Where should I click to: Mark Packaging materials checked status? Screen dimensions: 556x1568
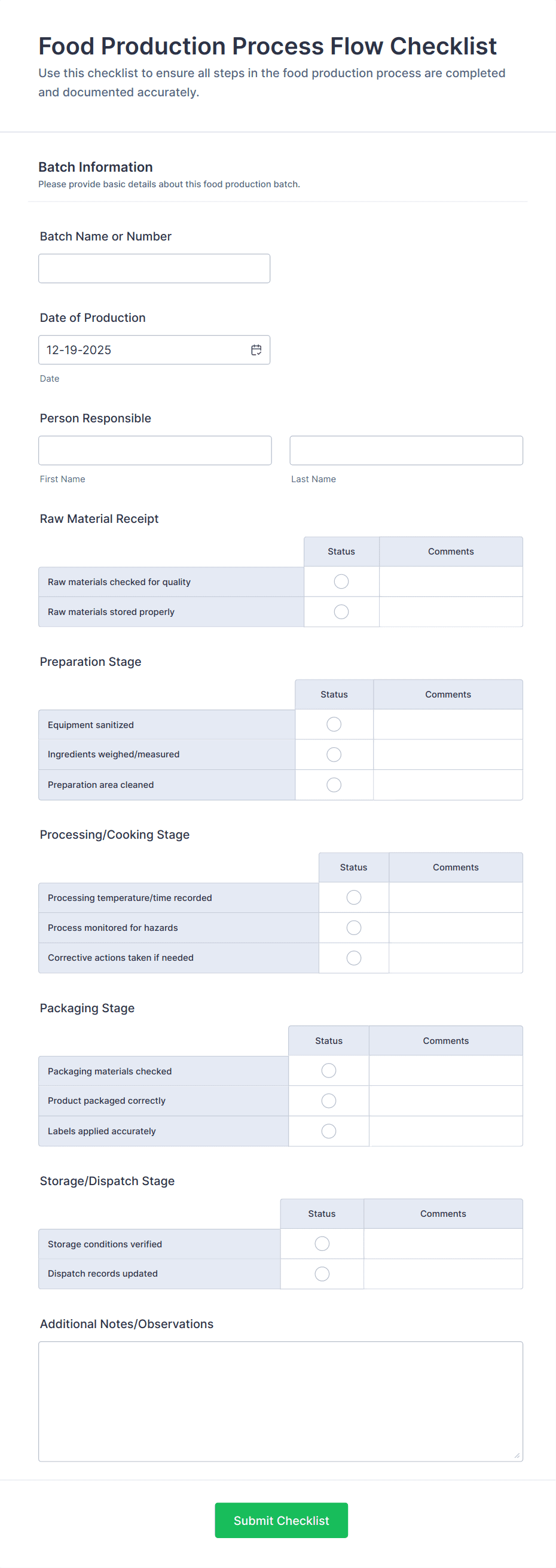pos(328,1071)
